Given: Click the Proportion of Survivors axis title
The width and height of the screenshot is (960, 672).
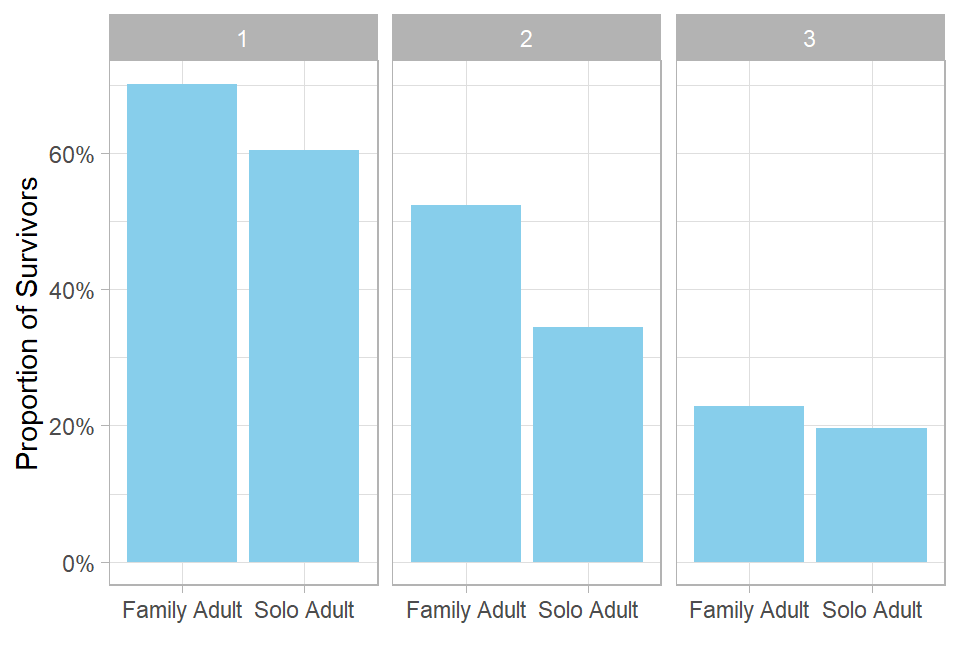Looking at the screenshot, I should click(x=28, y=323).
